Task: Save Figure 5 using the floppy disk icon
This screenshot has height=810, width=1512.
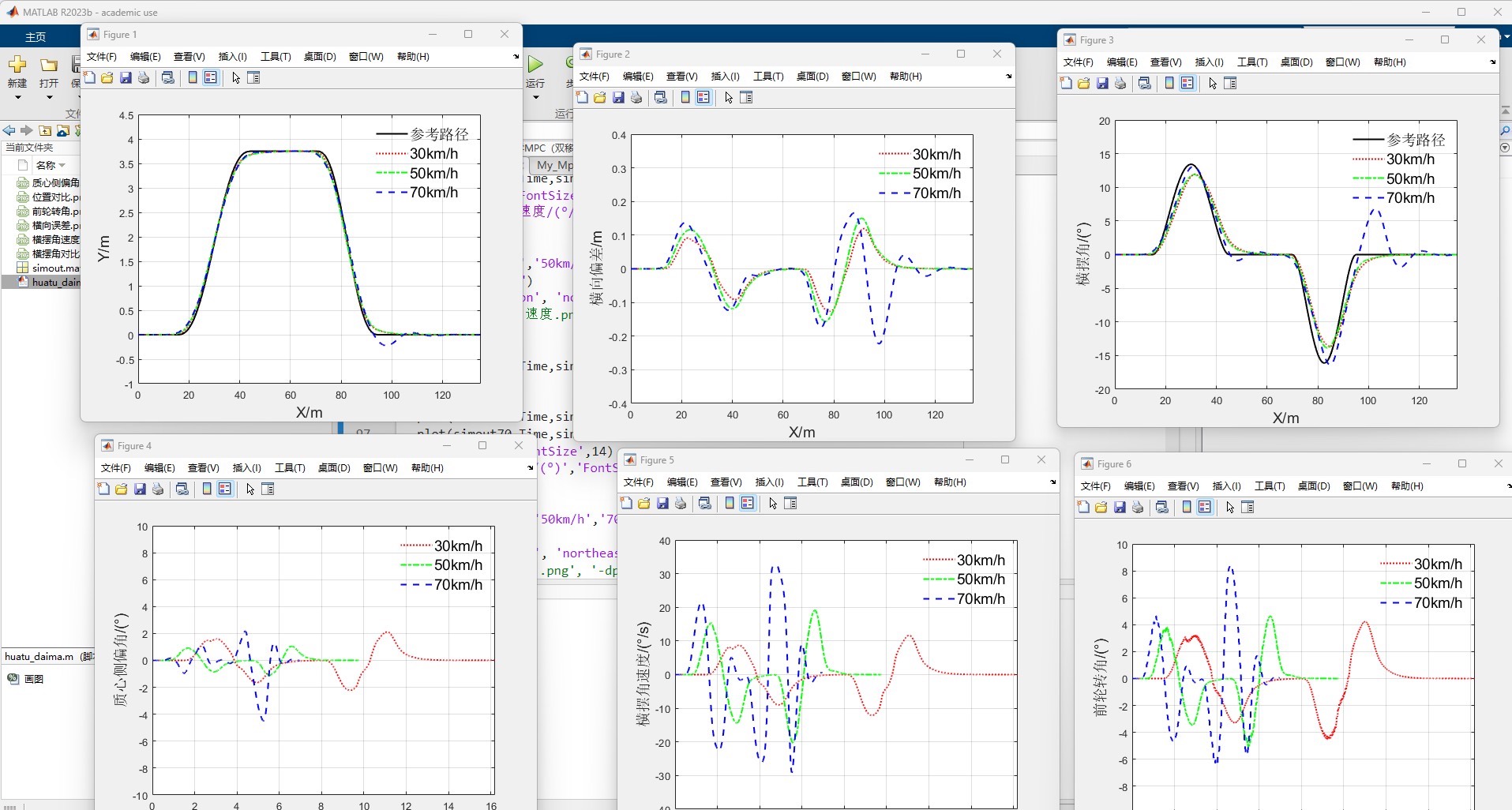Action: (x=662, y=503)
